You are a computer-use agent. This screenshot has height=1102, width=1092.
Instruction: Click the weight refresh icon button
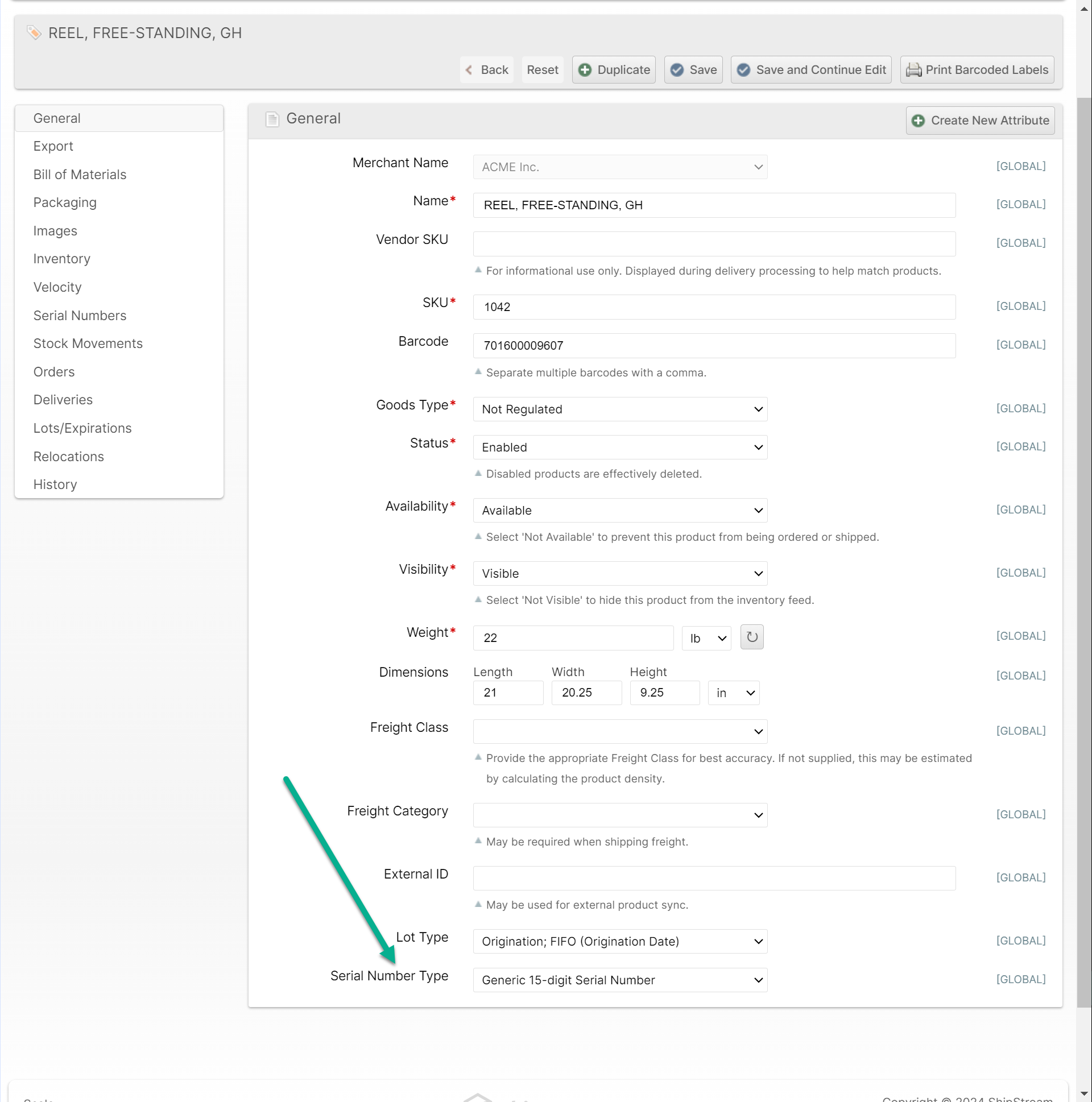pyautogui.click(x=751, y=637)
